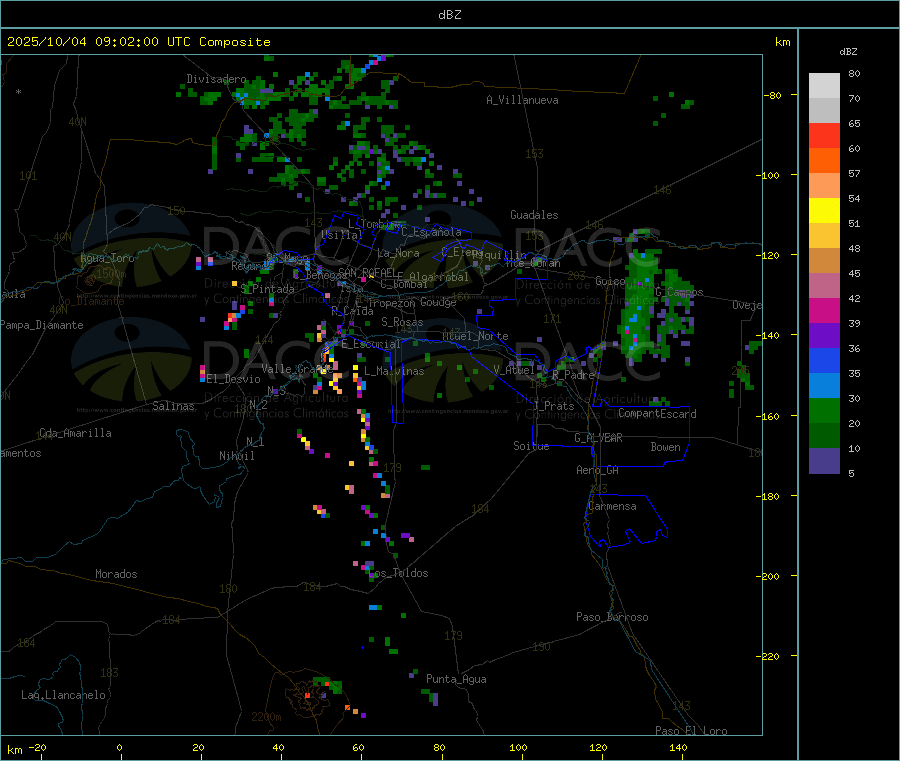Select the V_Atuel location label

click(514, 370)
